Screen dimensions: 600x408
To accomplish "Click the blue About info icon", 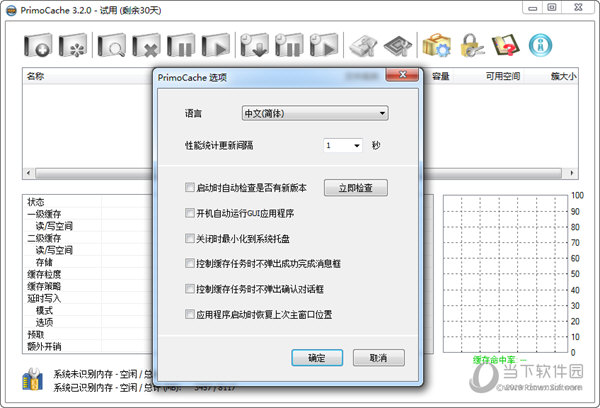I will 540,45.
